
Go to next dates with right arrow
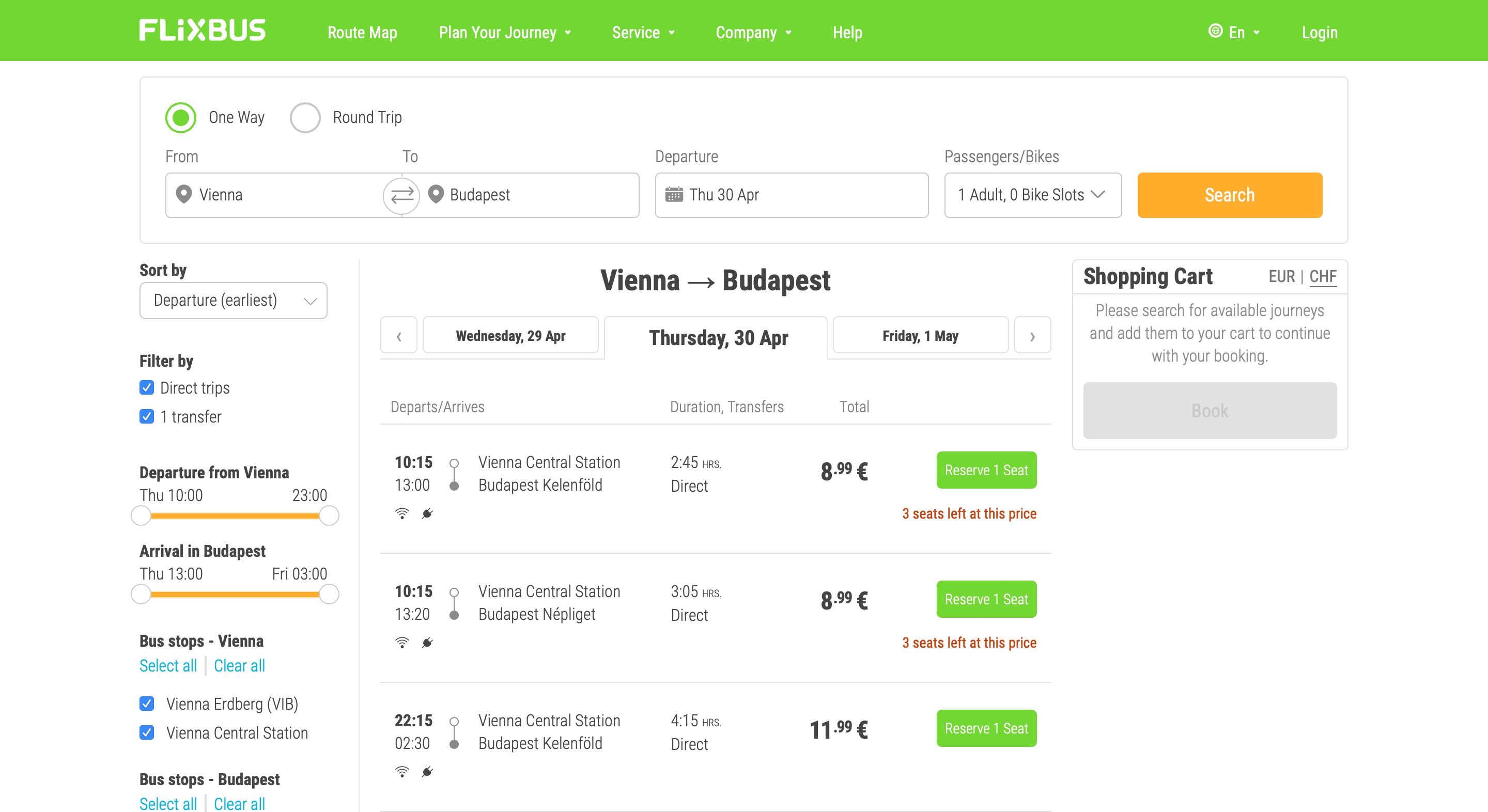point(1033,336)
